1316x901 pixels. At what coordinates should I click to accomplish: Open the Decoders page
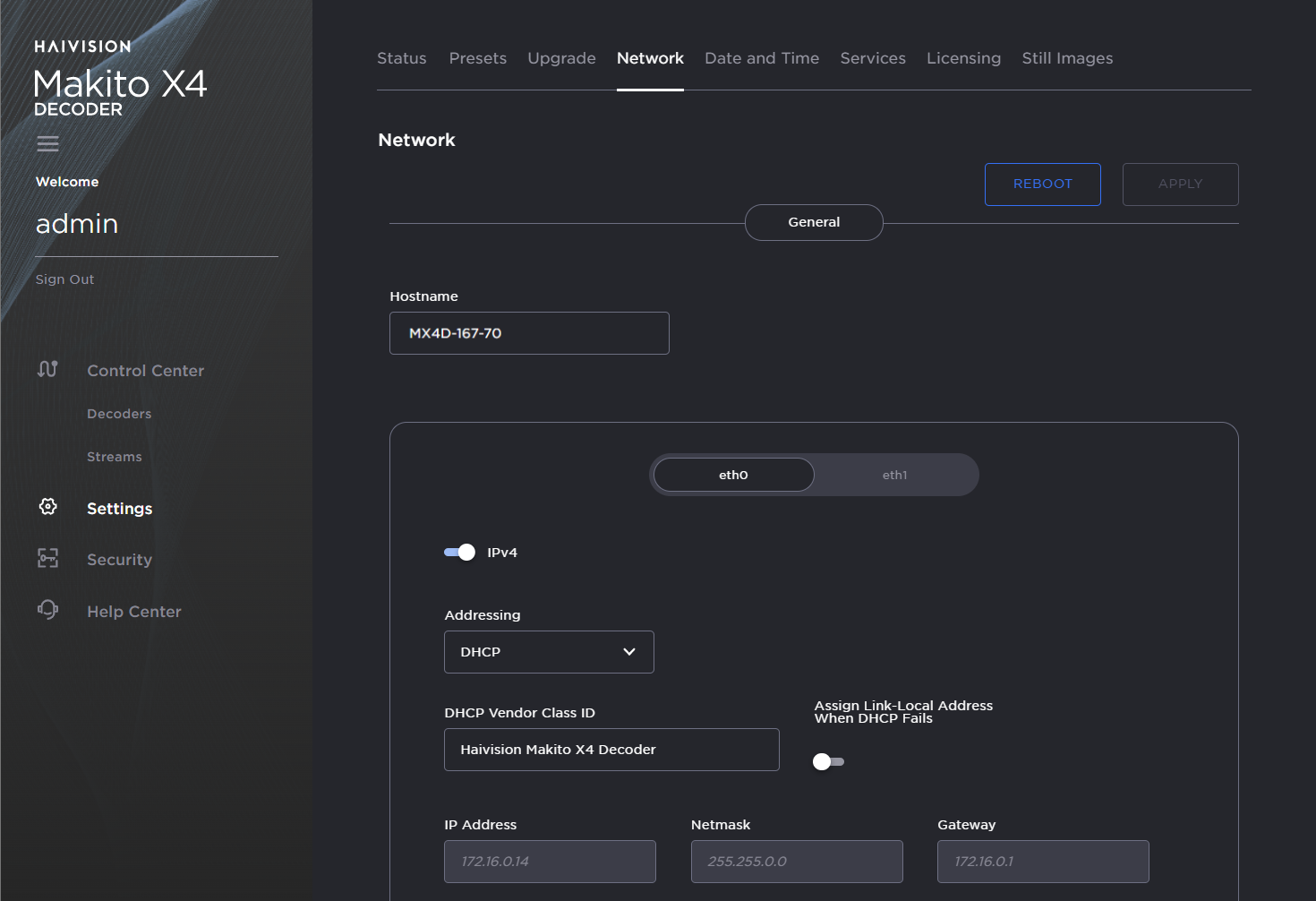(x=118, y=413)
